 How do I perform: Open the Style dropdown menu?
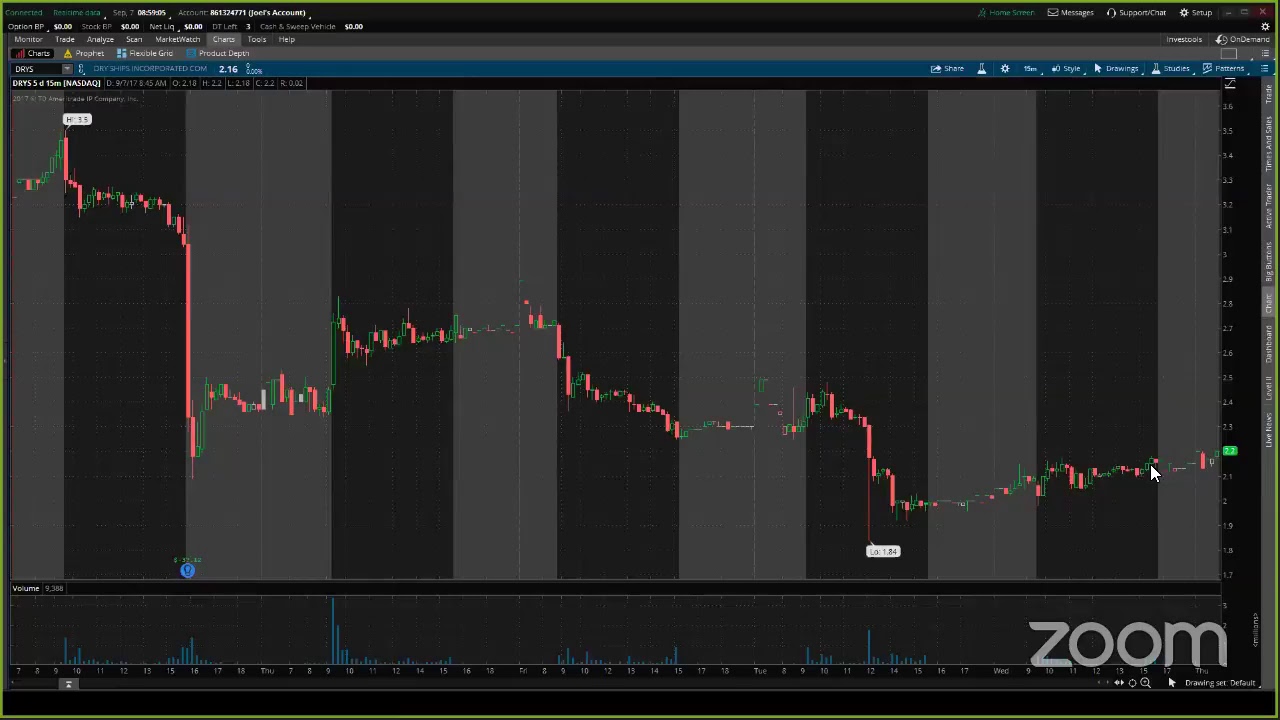click(1066, 69)
